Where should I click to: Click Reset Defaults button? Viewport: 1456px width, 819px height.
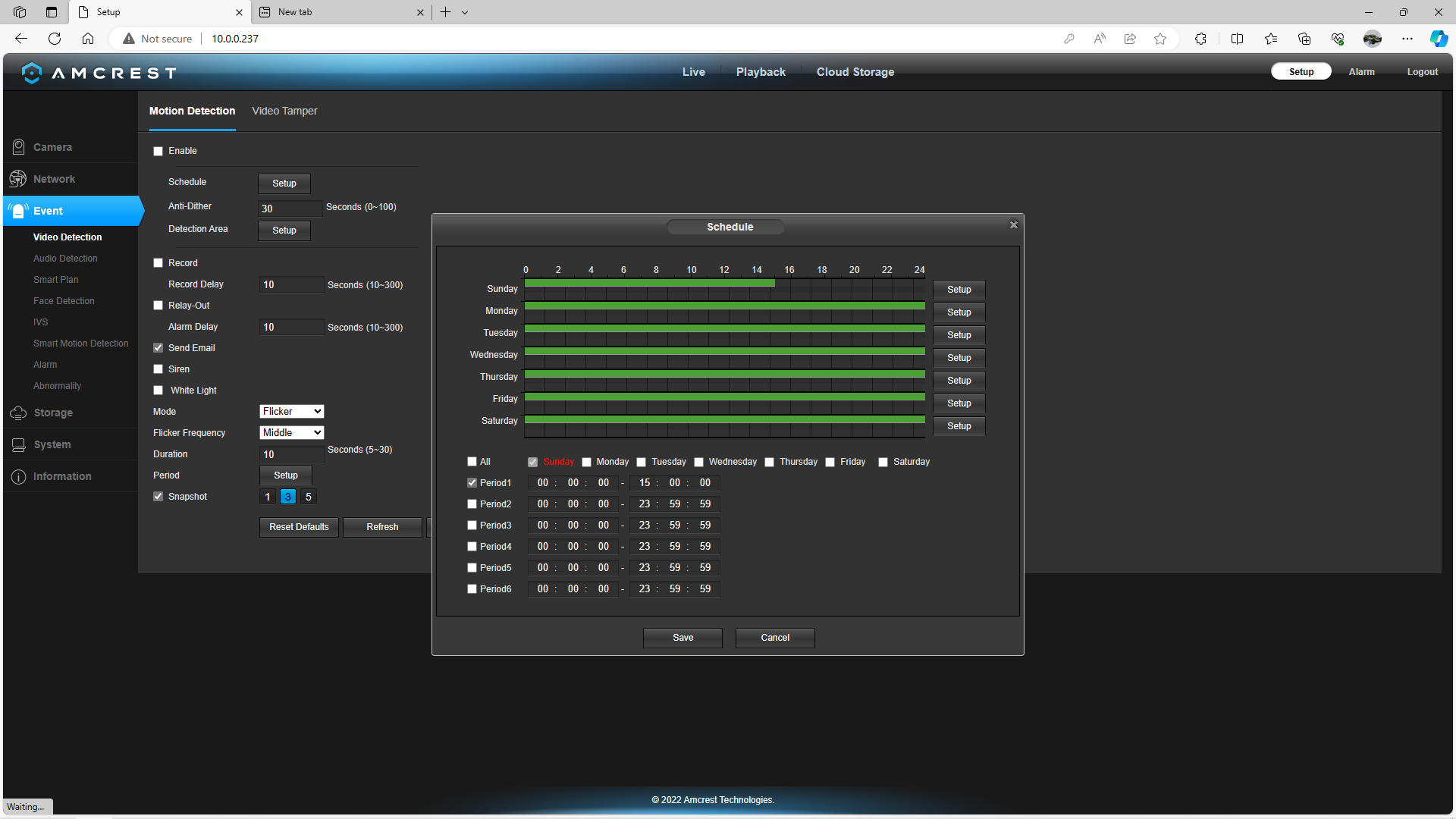299,527
